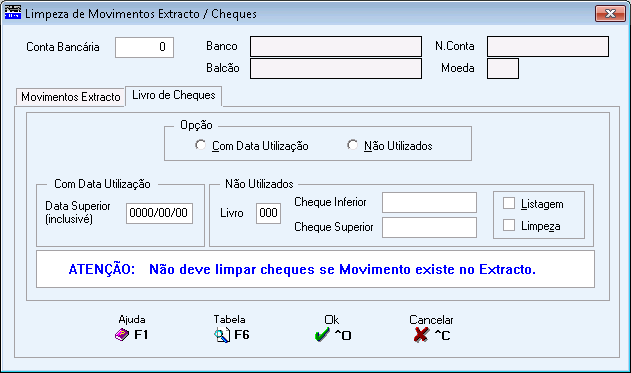The width and height of the screenshot is (631, 373).
Task: Select the Com Data Utilização radio option
Action: coord(200,145)
